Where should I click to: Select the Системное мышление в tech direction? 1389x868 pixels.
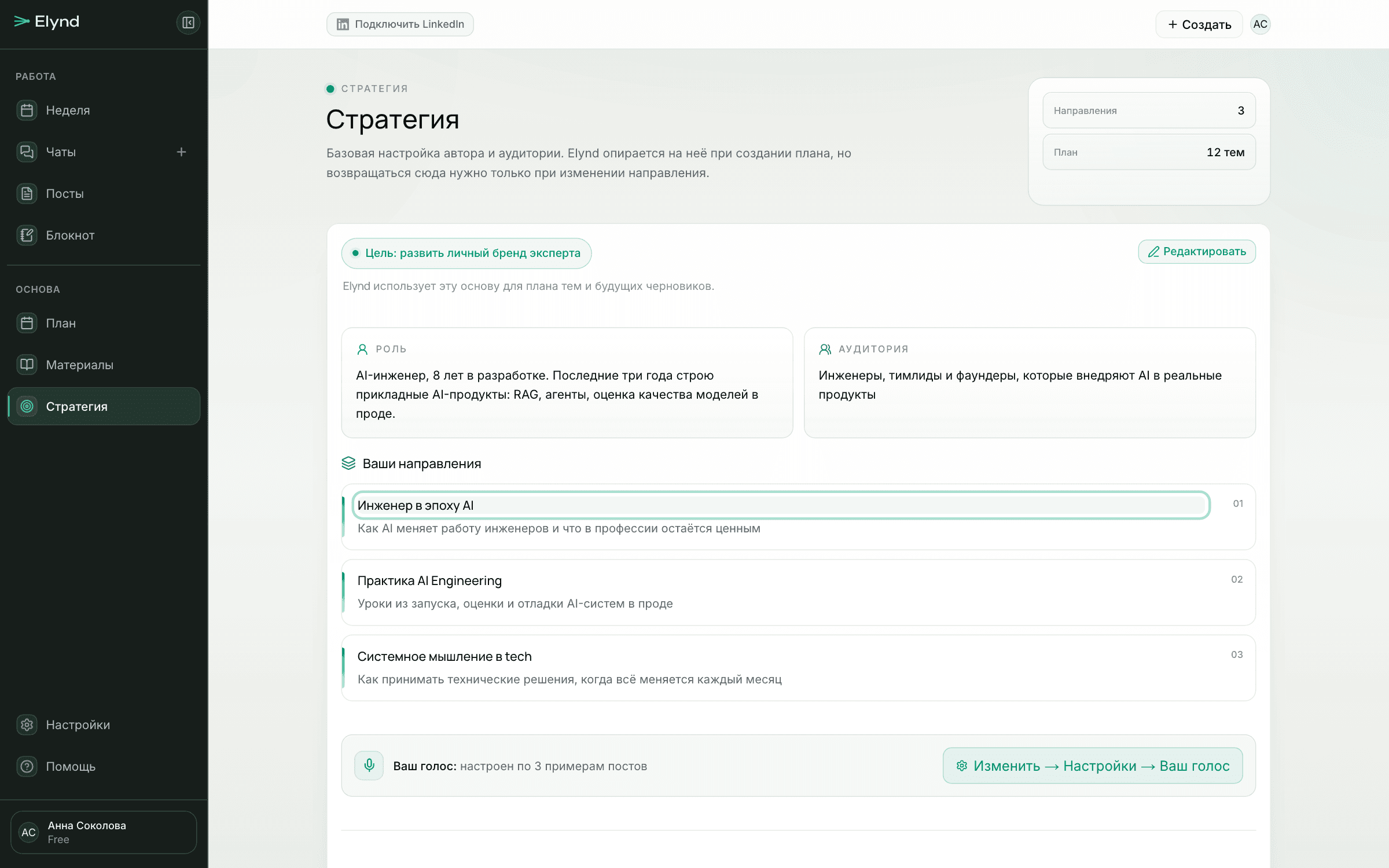799,668
